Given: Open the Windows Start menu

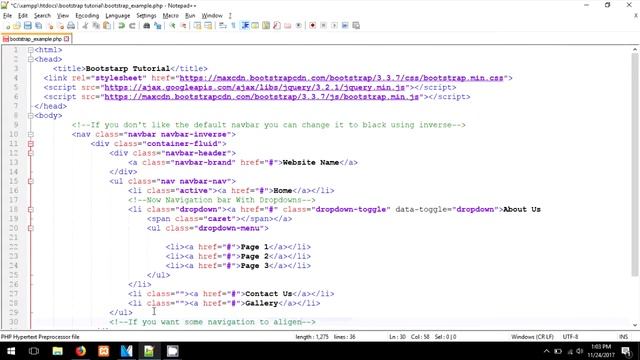Looking at the screenshot, I should point(11,351).
